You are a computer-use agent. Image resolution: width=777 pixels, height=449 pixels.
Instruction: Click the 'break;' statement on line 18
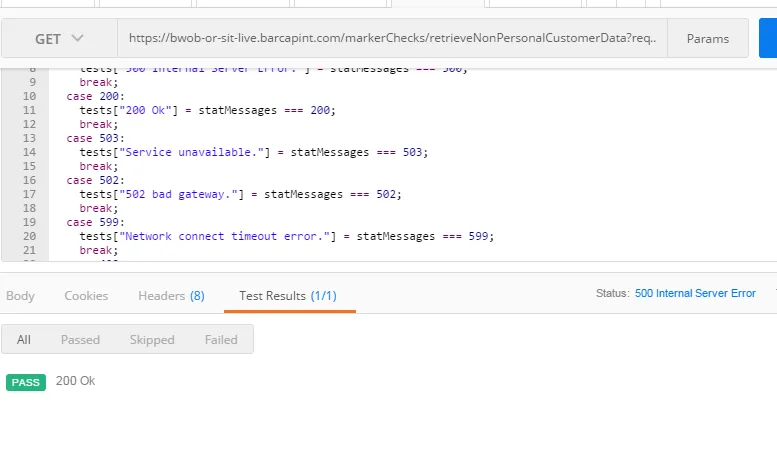(99, 209)
